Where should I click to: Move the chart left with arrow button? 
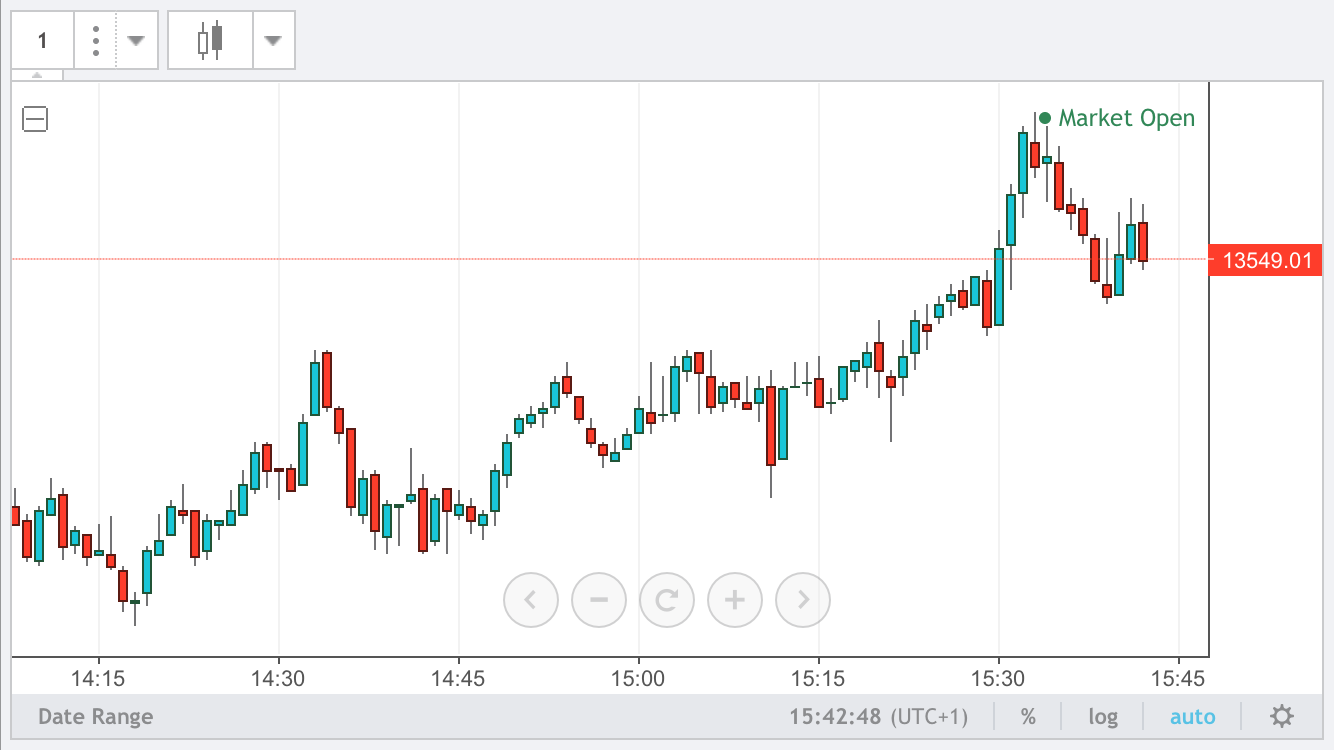531,600
